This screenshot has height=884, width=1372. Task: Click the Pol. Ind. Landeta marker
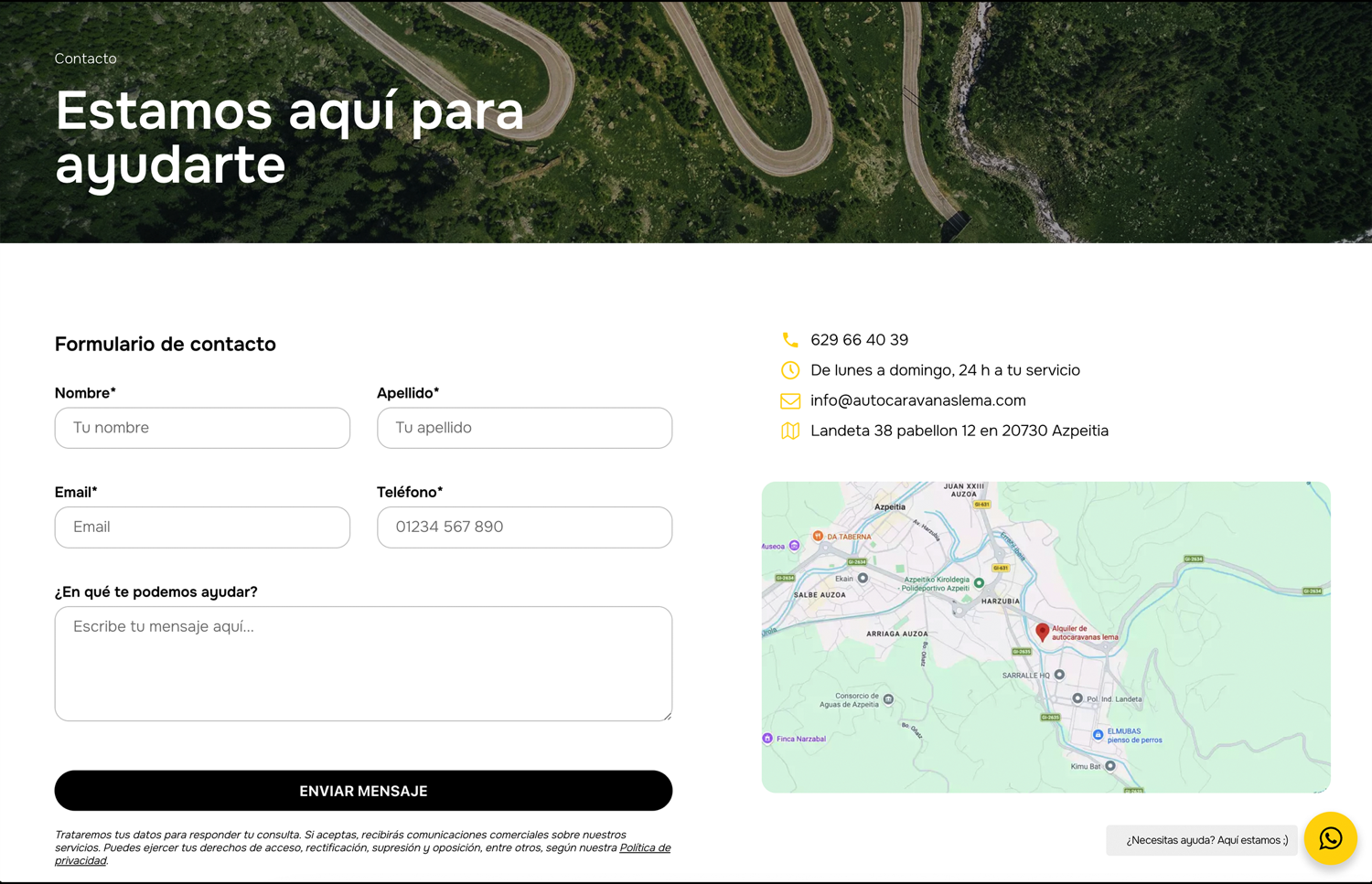coord(1077,698)
